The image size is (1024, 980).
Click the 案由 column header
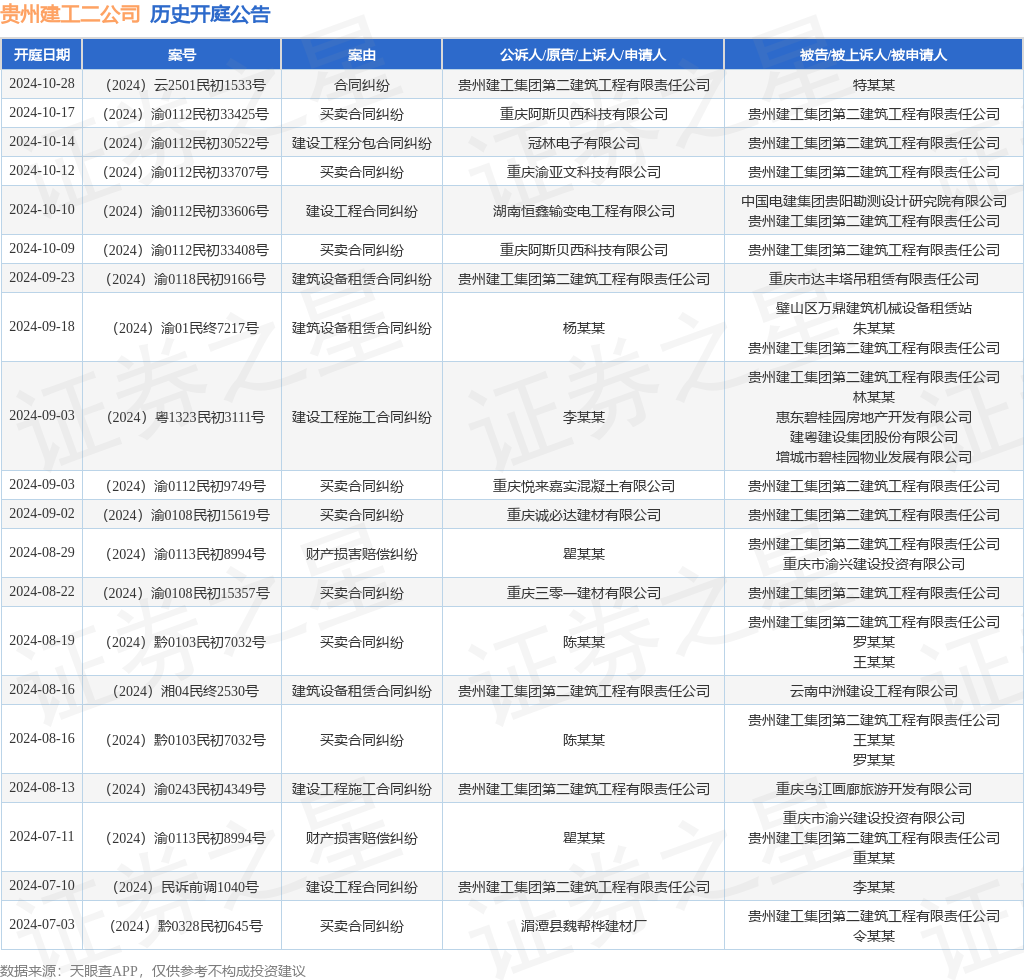point(361,55)
